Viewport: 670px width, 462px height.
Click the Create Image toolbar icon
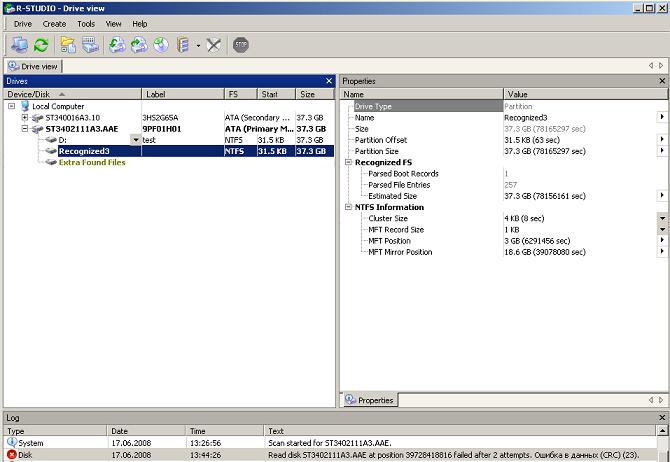coord(139,45)
